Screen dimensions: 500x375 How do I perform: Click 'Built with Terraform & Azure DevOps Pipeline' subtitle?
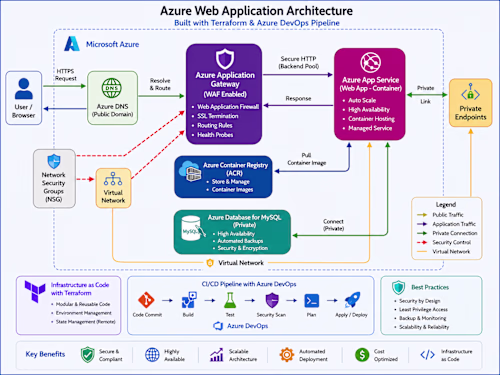point(257,23)
